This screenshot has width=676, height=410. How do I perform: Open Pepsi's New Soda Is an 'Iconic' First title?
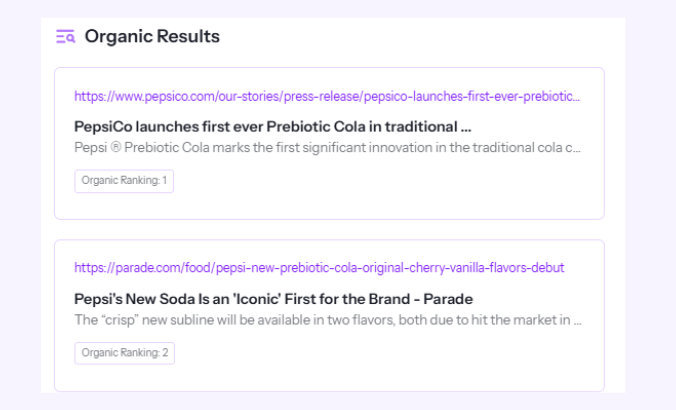pyautogui.click(x=273, y=299)
